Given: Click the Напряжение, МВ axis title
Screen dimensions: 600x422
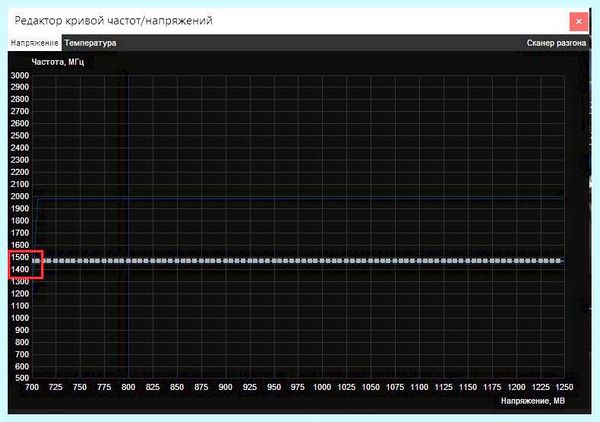Looking at the screenshot, I should (x=533, y=401).
